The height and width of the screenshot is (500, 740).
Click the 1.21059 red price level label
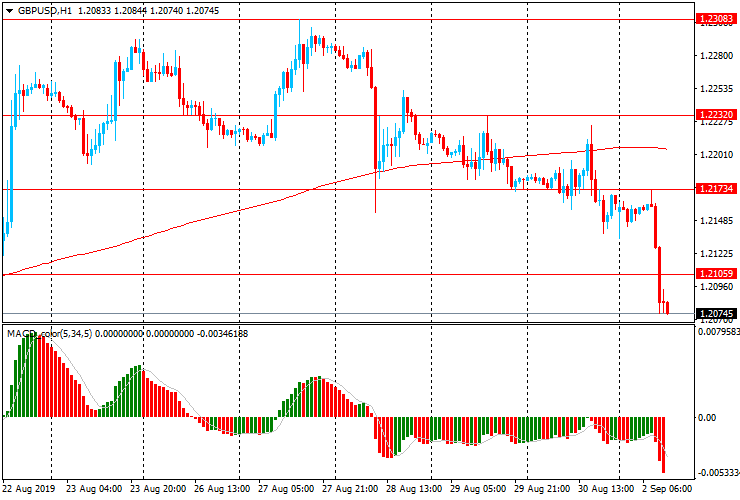[x=716, y=274]
